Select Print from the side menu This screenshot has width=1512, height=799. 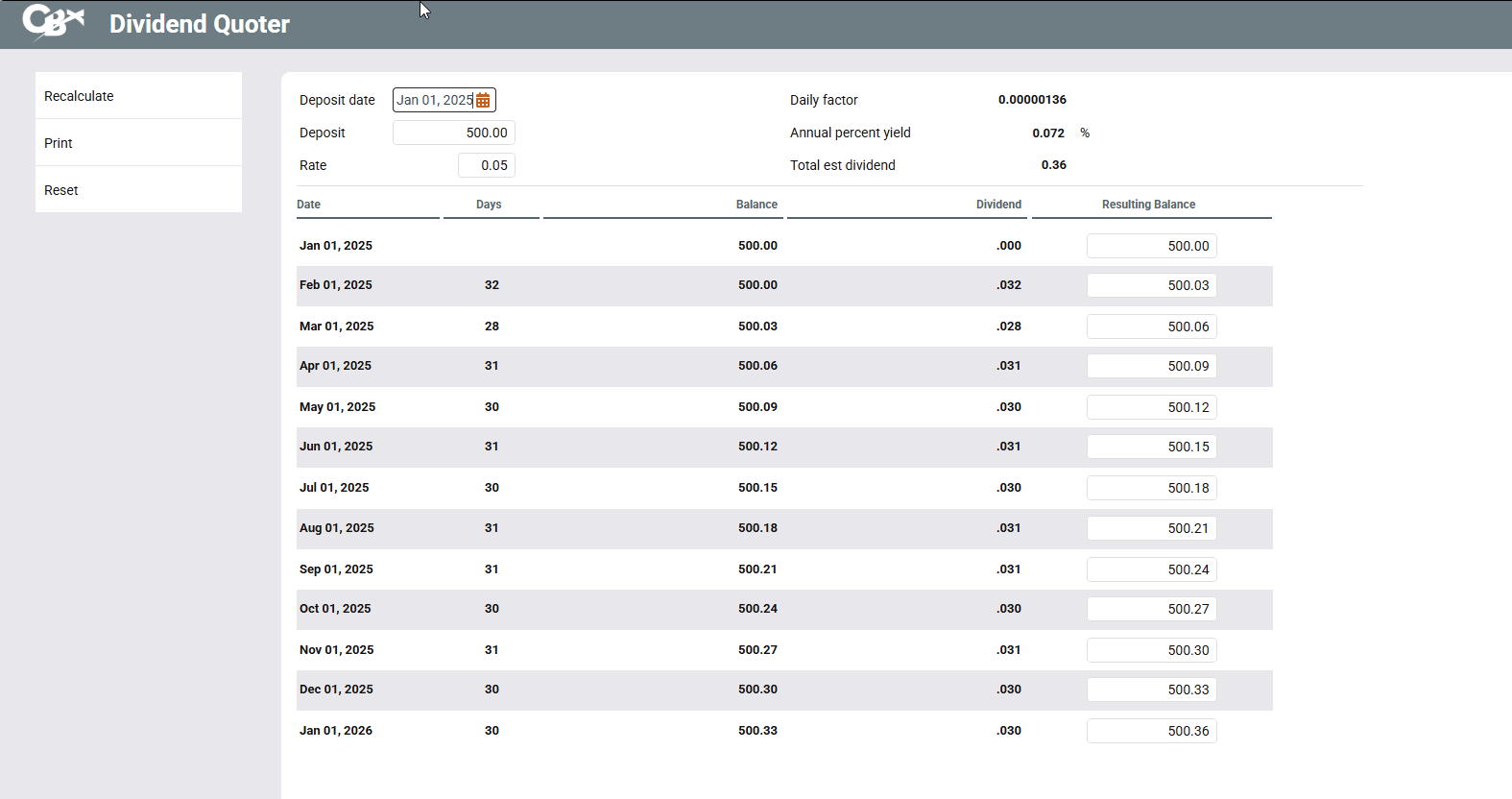(x=59, y=143)
